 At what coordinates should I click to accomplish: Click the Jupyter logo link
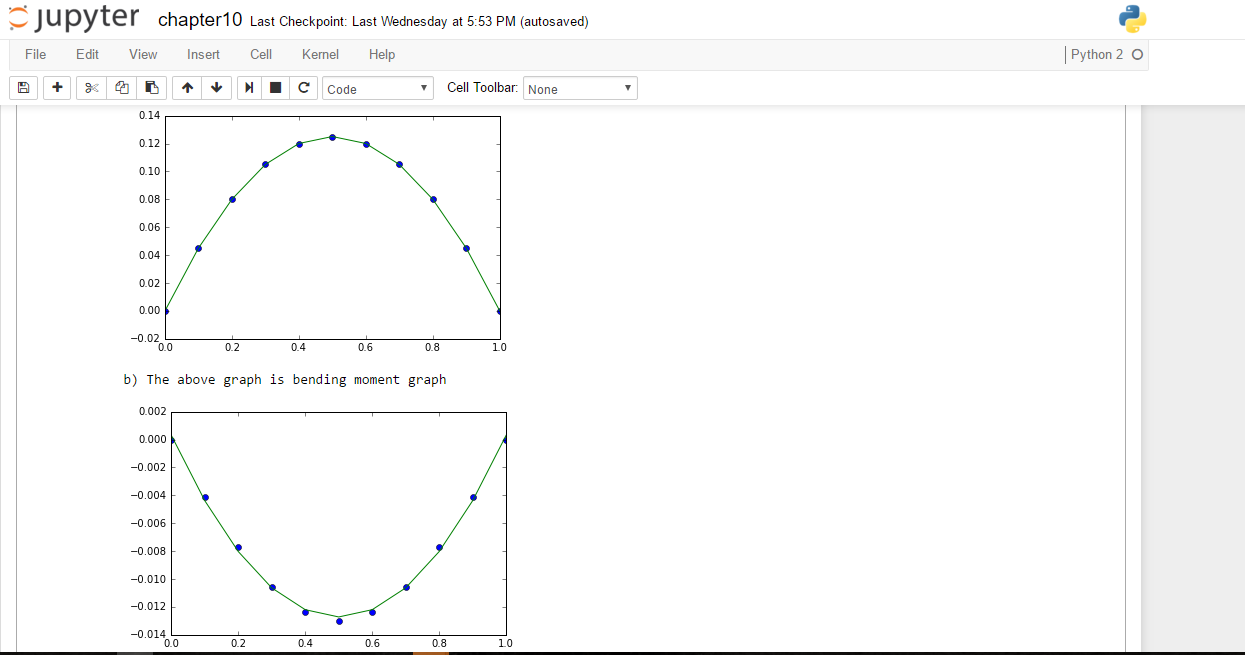coord(73,19)
